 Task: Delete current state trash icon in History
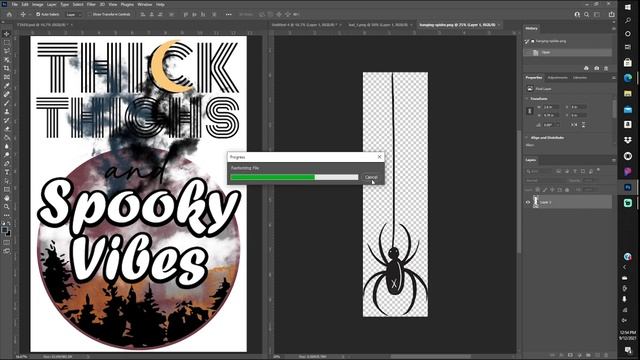(606, 68)
